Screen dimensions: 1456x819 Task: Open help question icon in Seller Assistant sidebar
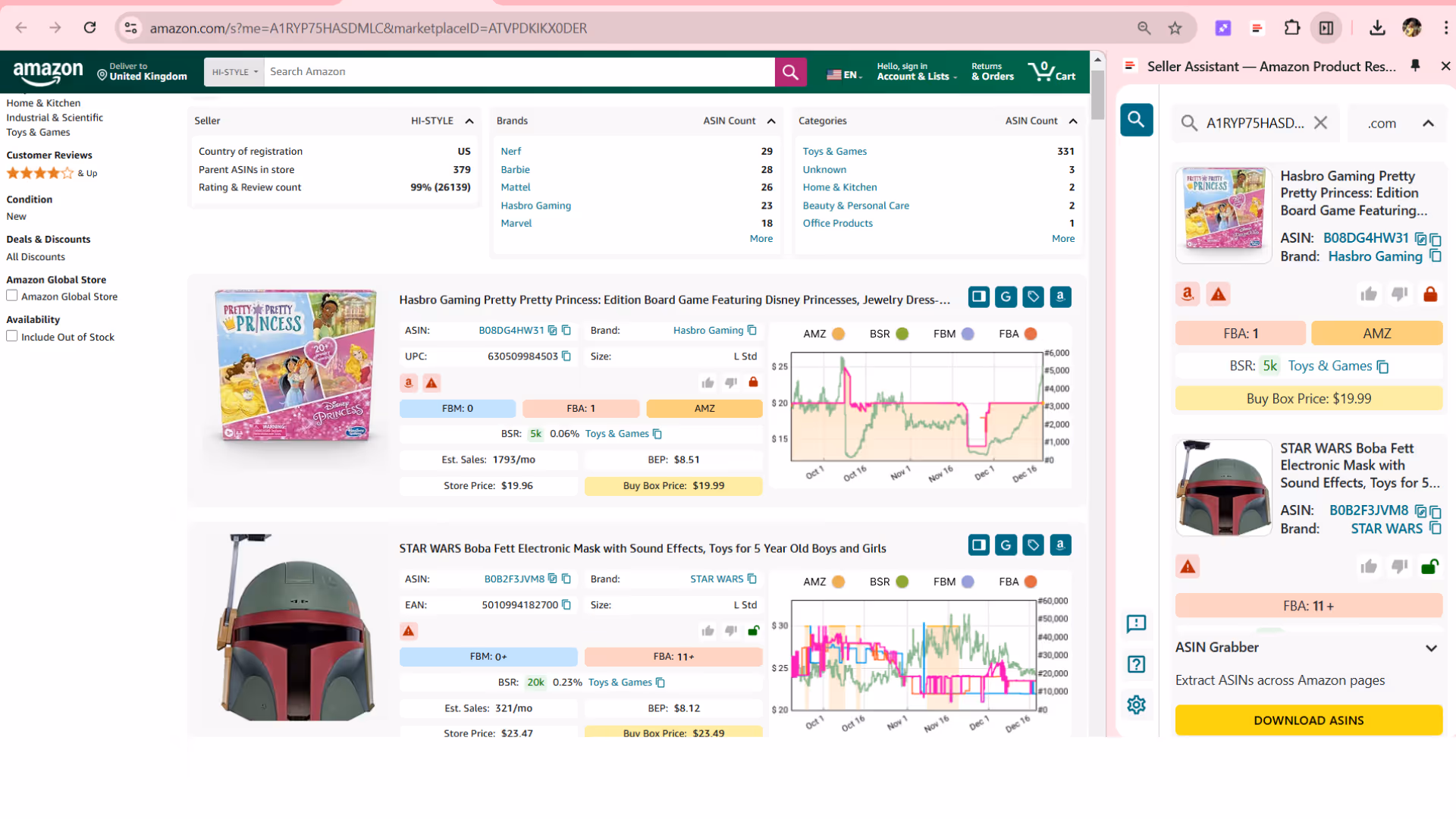[x=1136, y=665]
